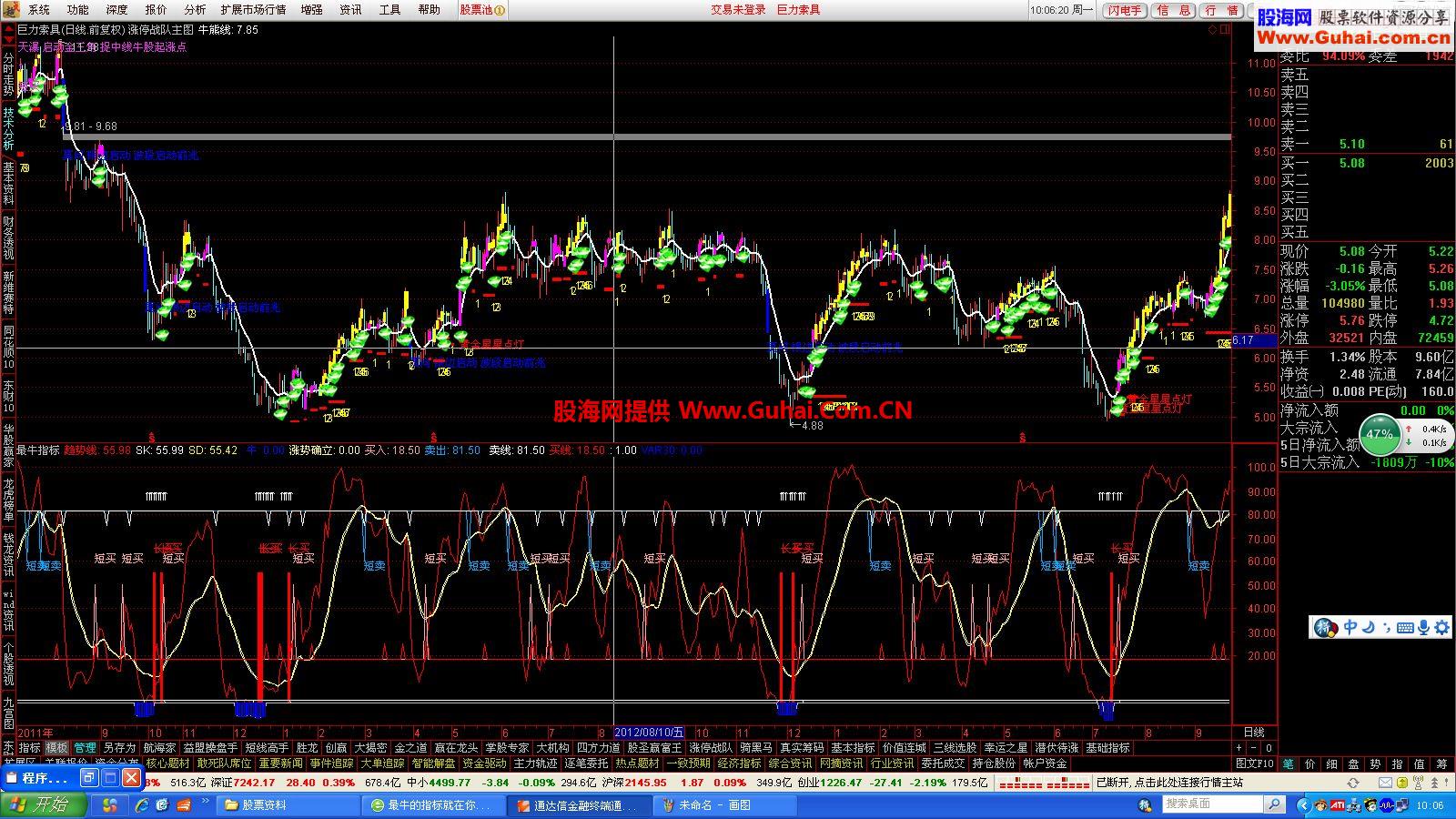Viewport: 1456px width, 819px height.
Task: Click the refresh connection icon in status bar
Action: (1353, 783)
